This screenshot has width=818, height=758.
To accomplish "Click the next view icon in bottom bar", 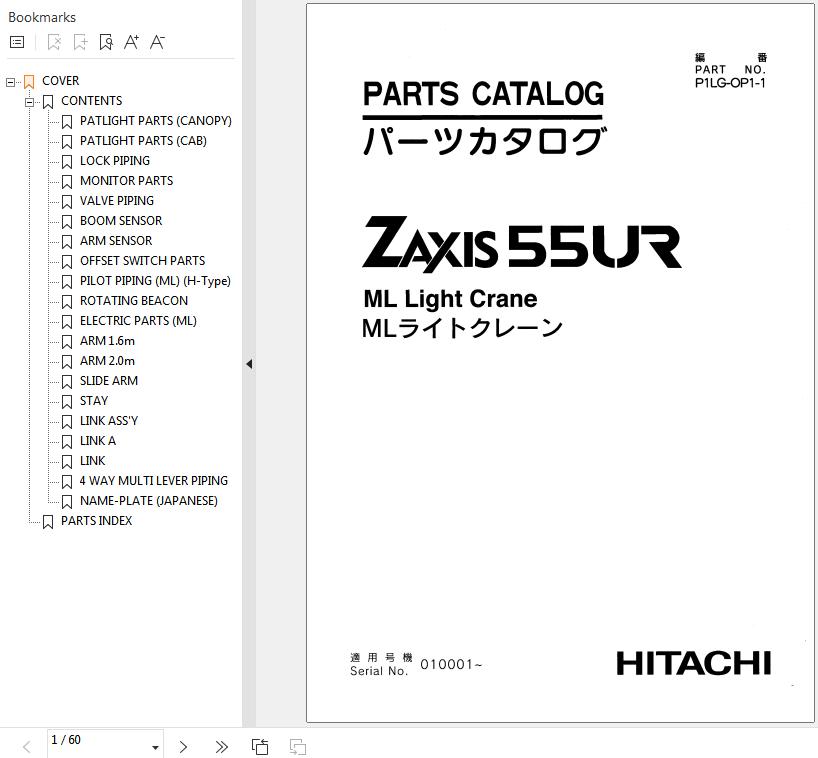I will (x=298, y=747).
